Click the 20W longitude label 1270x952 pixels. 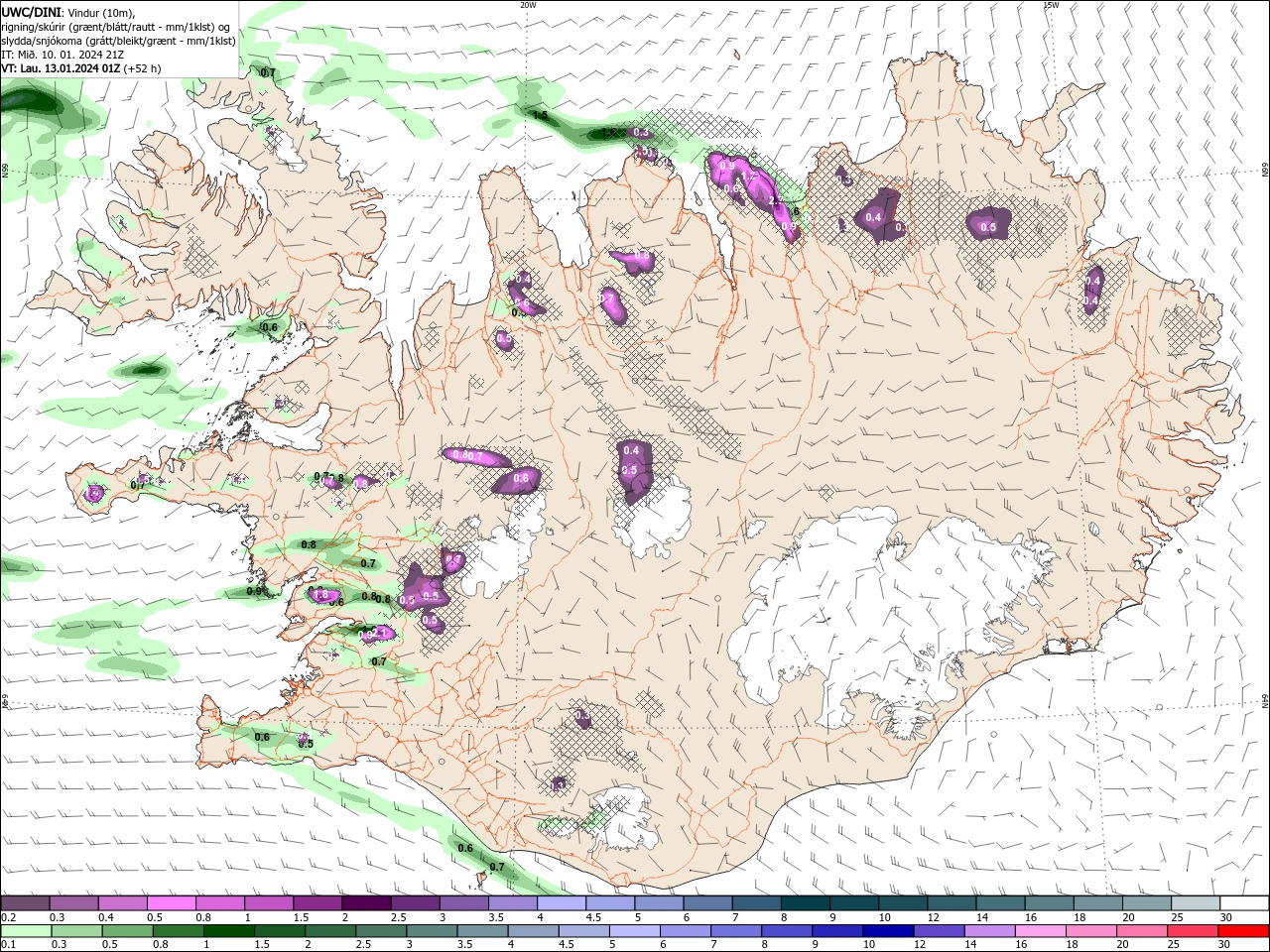(x=528, y=5)
